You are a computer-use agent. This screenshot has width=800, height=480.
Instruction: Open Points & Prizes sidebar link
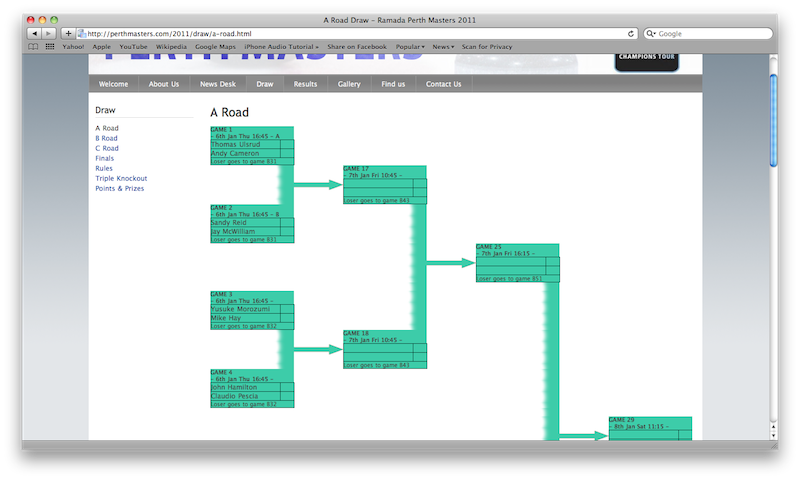[x=119, y=188]
